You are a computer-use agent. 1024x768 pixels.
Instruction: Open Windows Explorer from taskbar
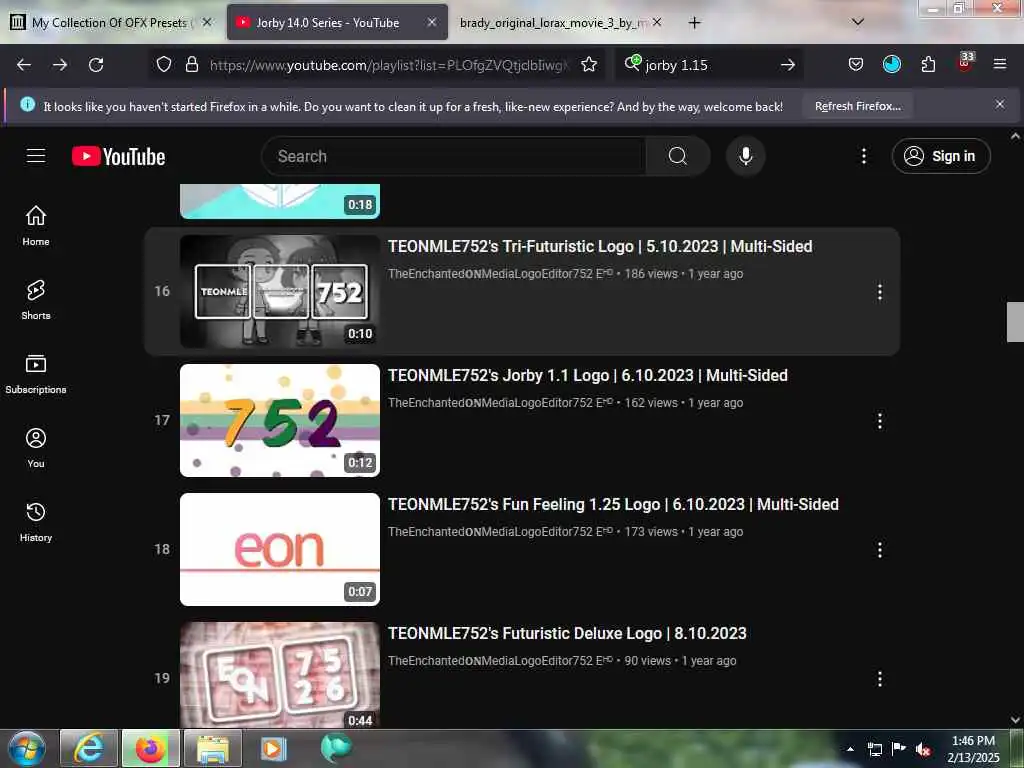(x=213, y=748)
